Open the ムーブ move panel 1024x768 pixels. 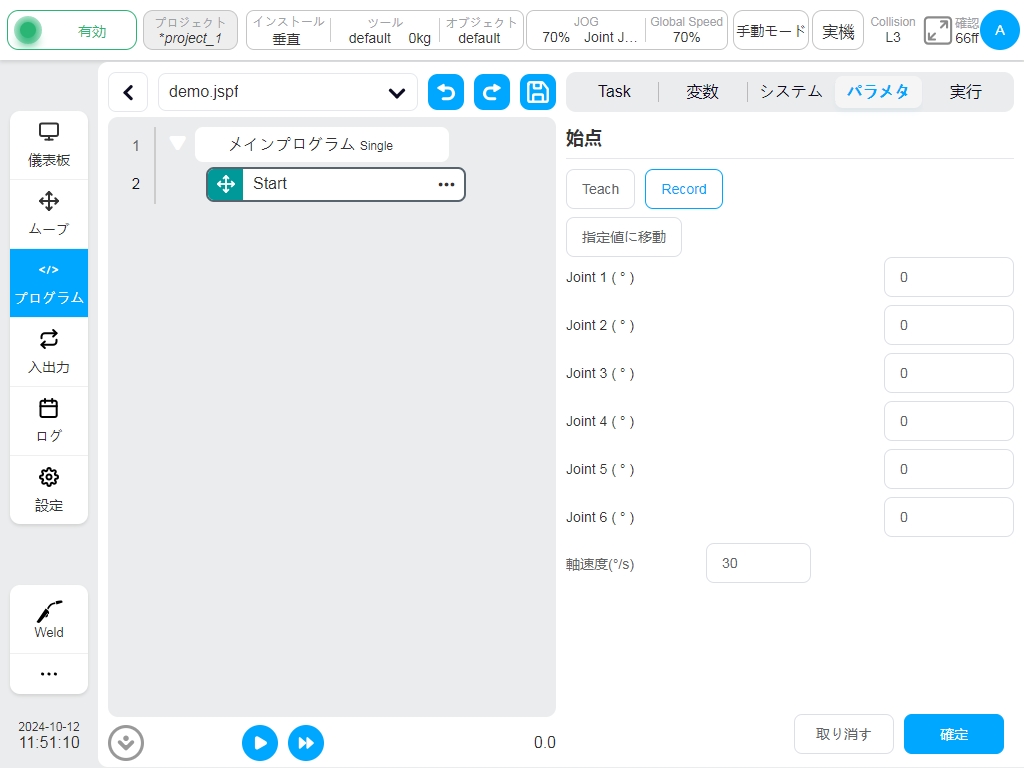(x=49, y=214)
